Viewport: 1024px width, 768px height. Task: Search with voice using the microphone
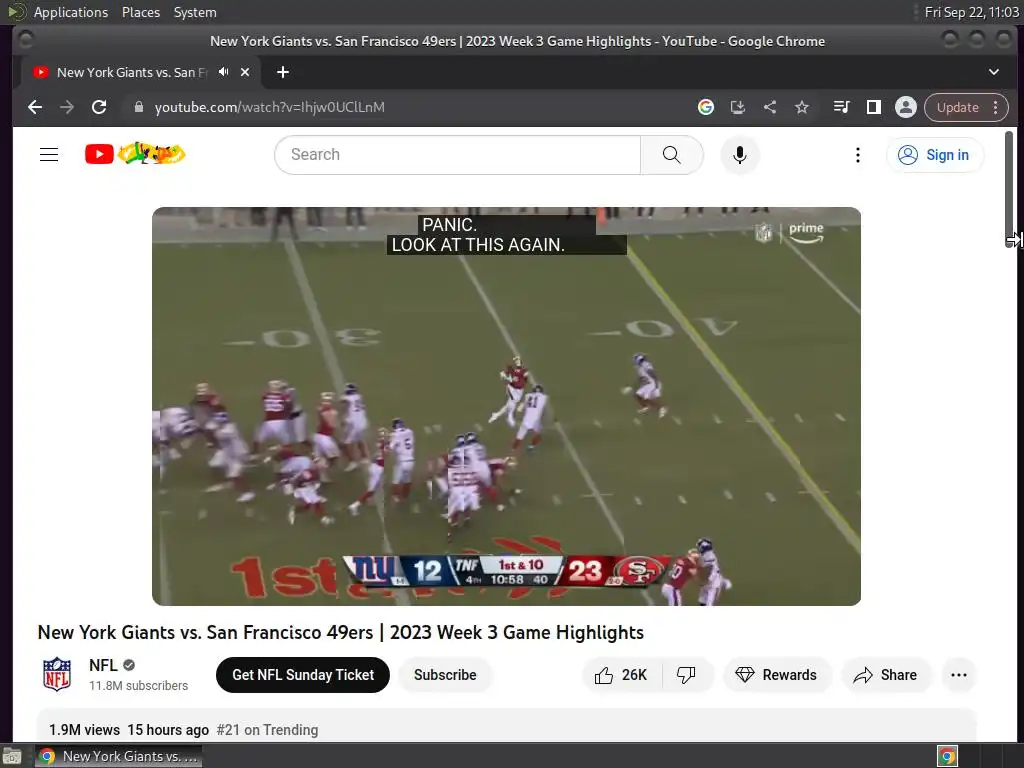(739, 155)
